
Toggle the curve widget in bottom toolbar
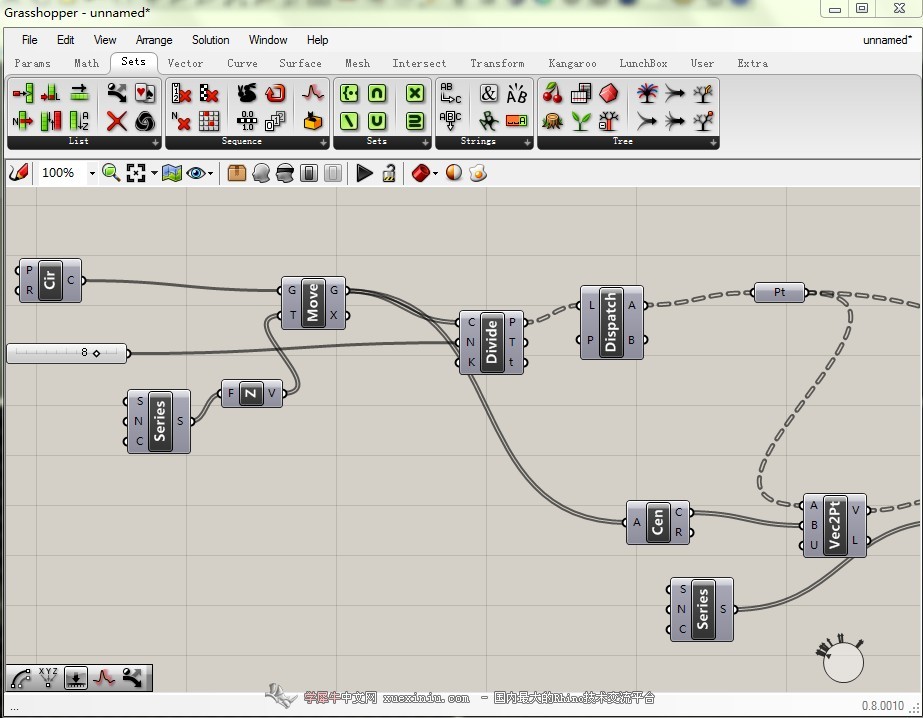[21, 678]
